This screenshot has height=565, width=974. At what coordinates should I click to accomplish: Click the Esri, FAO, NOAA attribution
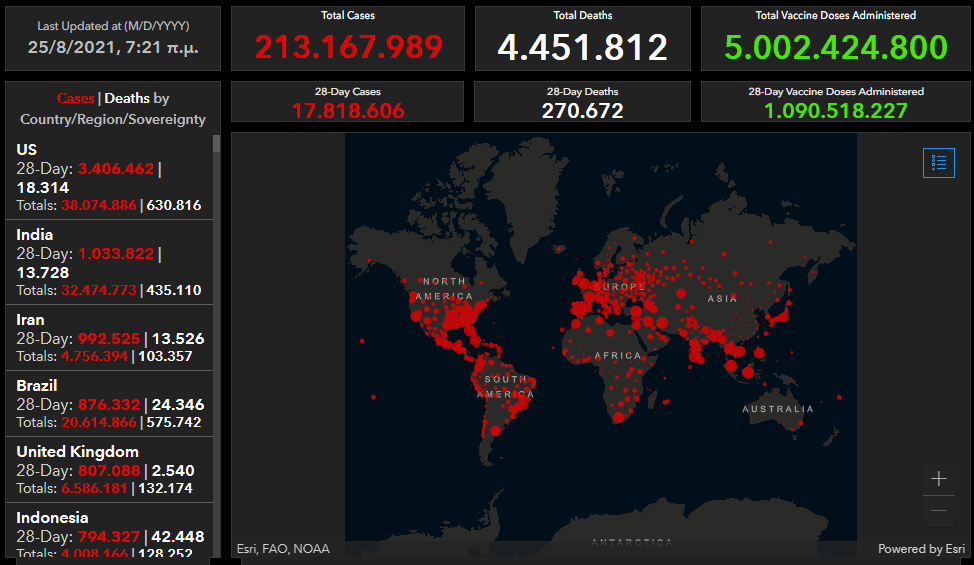(x=283, y=548)
